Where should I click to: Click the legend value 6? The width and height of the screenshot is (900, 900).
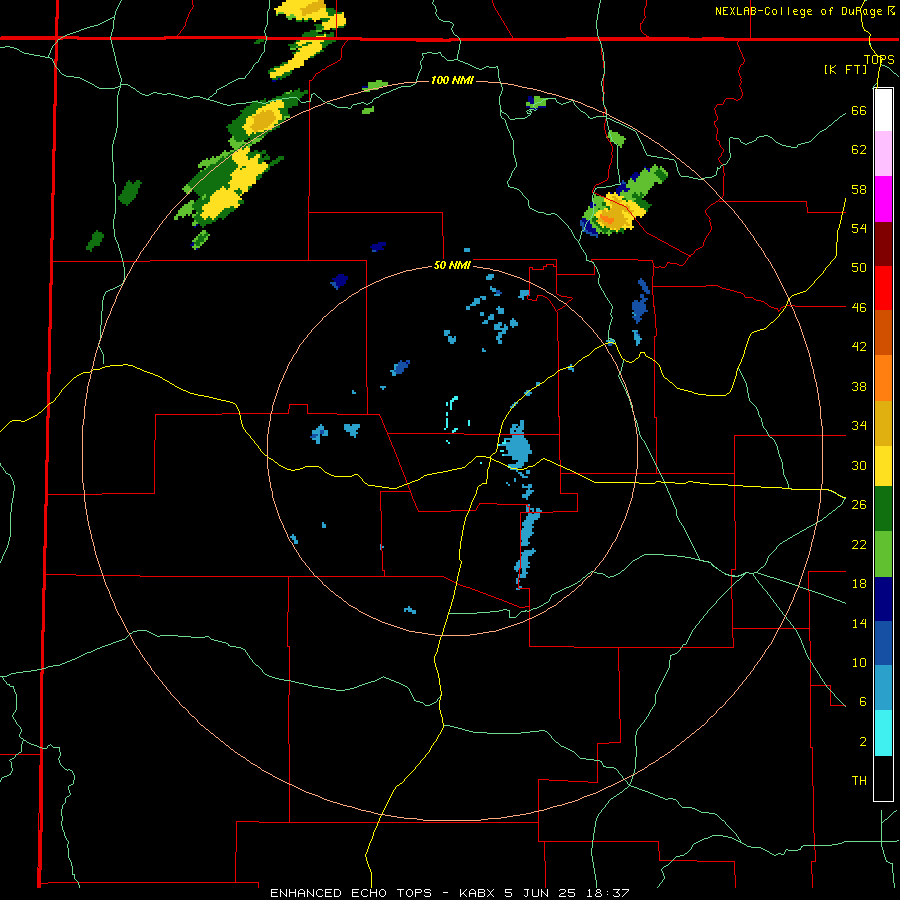coord(863,702)
